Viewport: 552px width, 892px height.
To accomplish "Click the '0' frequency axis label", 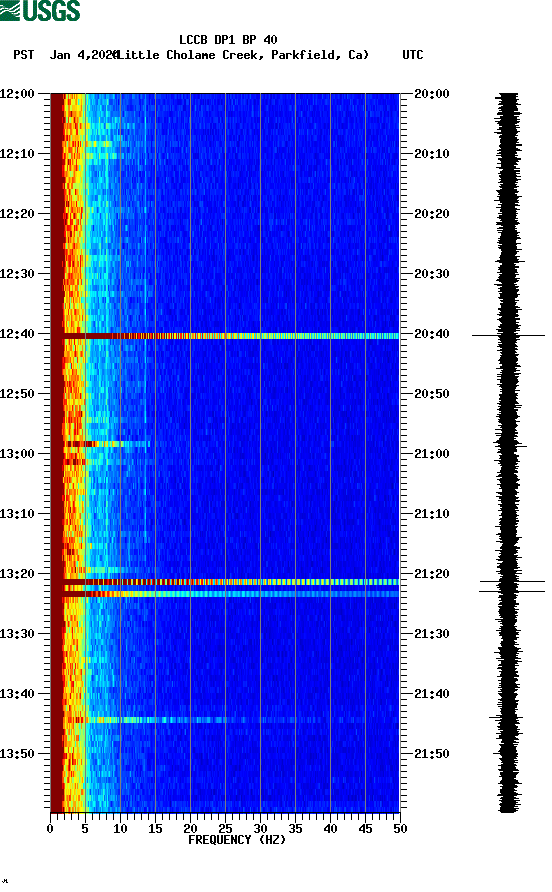I will click(50, 829).
